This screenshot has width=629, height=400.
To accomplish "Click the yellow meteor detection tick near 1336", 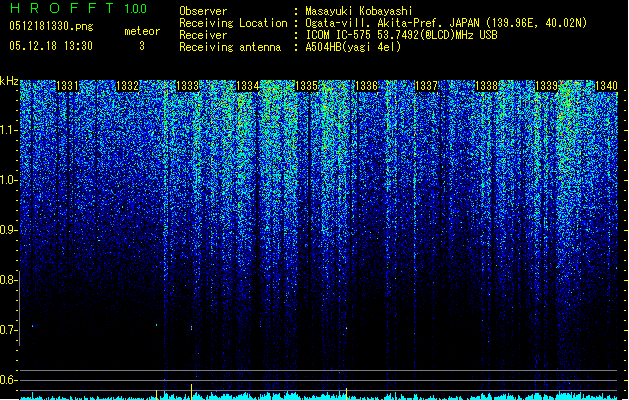I will (346, 393).
